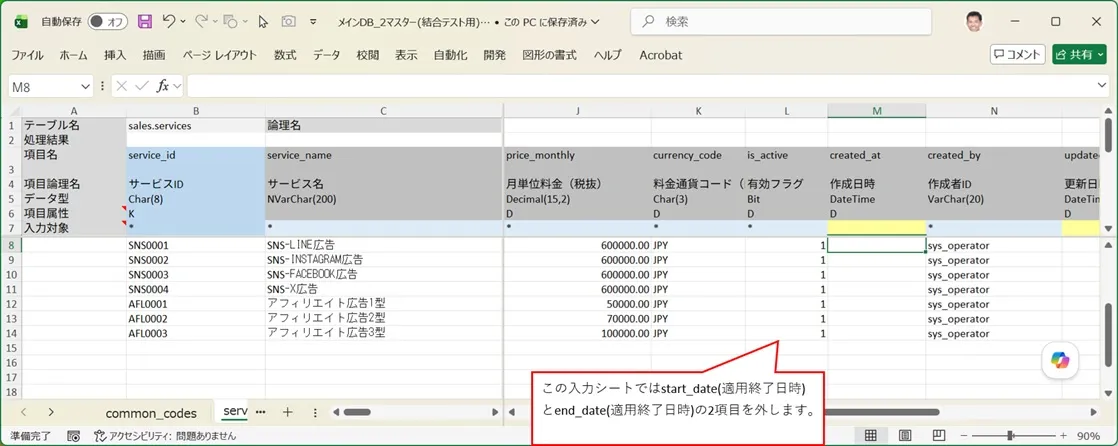Viewport: 1118px width, 446px height.
Task: Open the shapes icon dropdown arrow
Action: point(244,22)
